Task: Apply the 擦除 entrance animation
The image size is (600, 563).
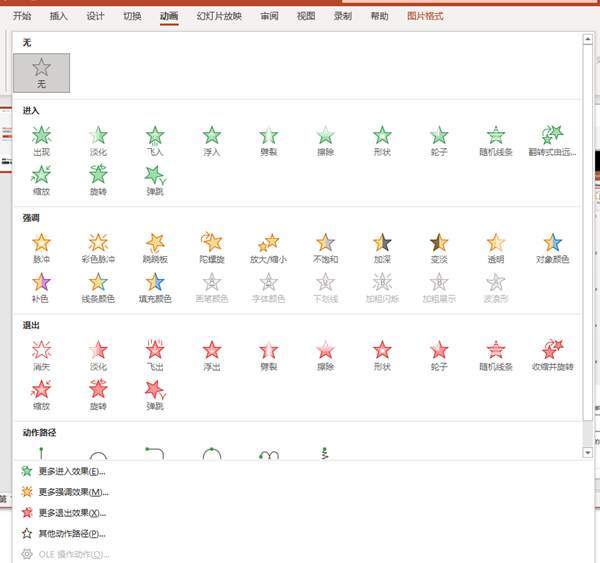Action: tap(325, 141)
